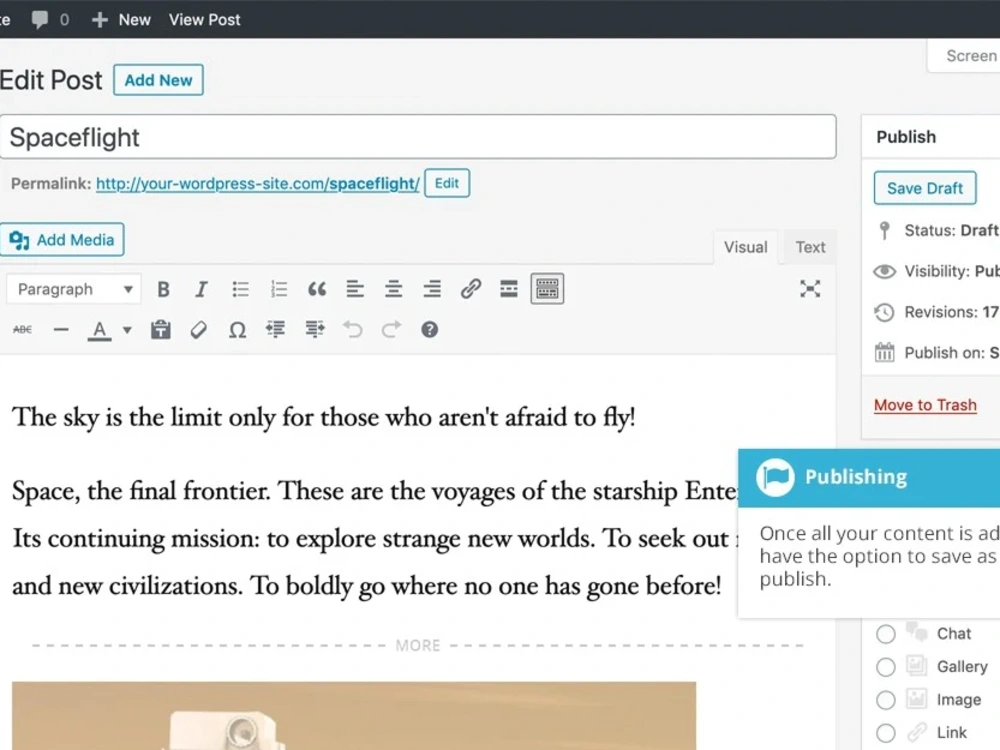
Task: Open the special character omega tool
Action: [x=237, y=330]
